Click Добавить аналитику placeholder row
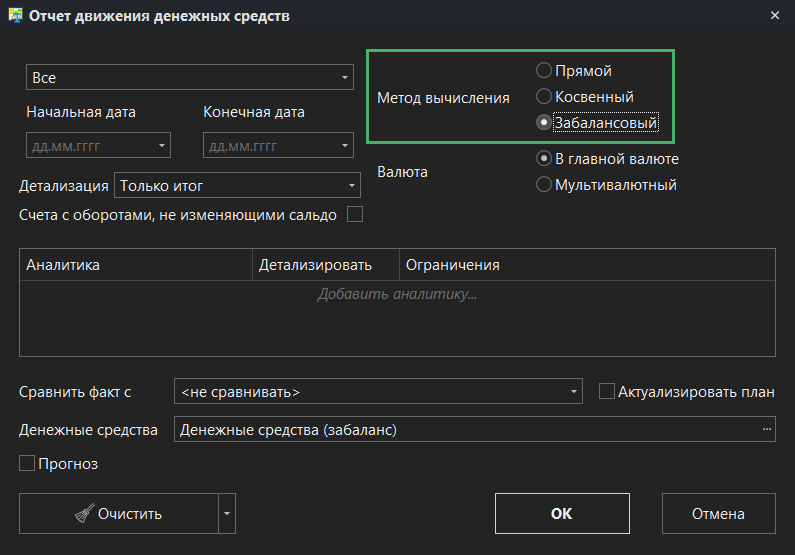 click(x=397, y=294)
